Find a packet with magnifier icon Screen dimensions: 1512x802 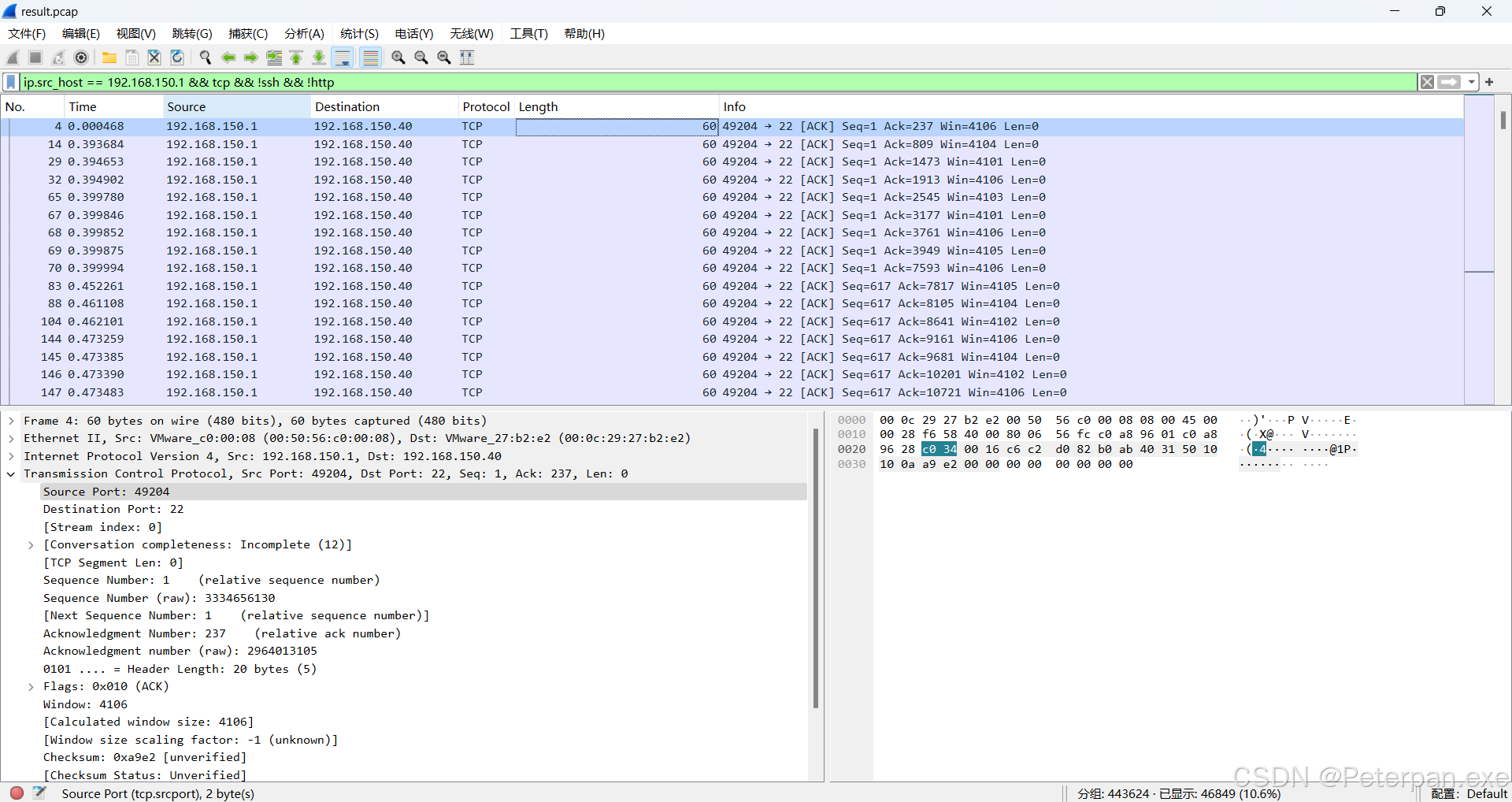[206, 58]
